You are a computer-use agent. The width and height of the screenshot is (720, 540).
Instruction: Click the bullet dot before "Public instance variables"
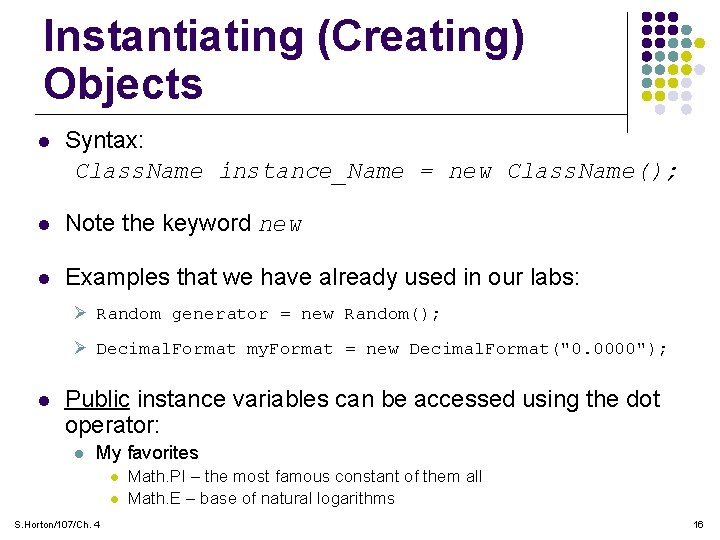point(43,401)
